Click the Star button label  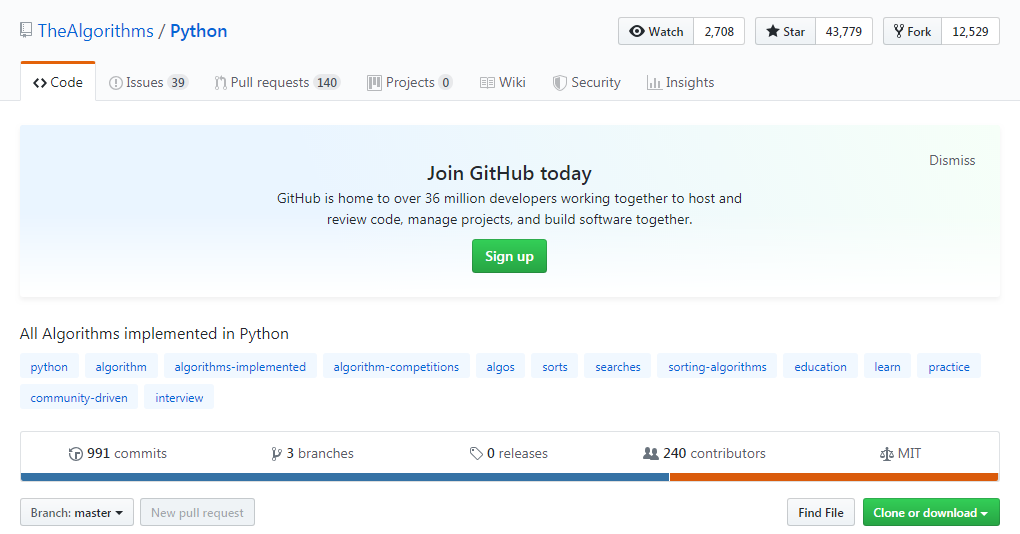[785, 31]
